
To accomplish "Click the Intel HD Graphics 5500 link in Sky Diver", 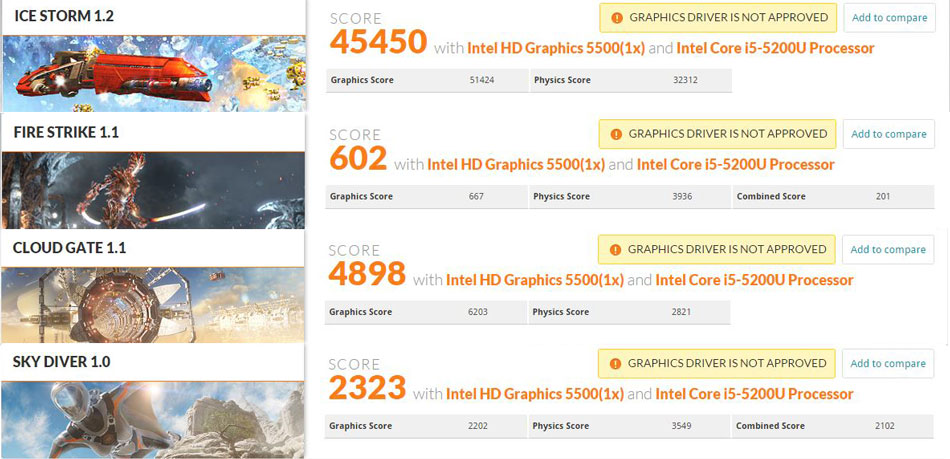I will [x=535, y=394].
